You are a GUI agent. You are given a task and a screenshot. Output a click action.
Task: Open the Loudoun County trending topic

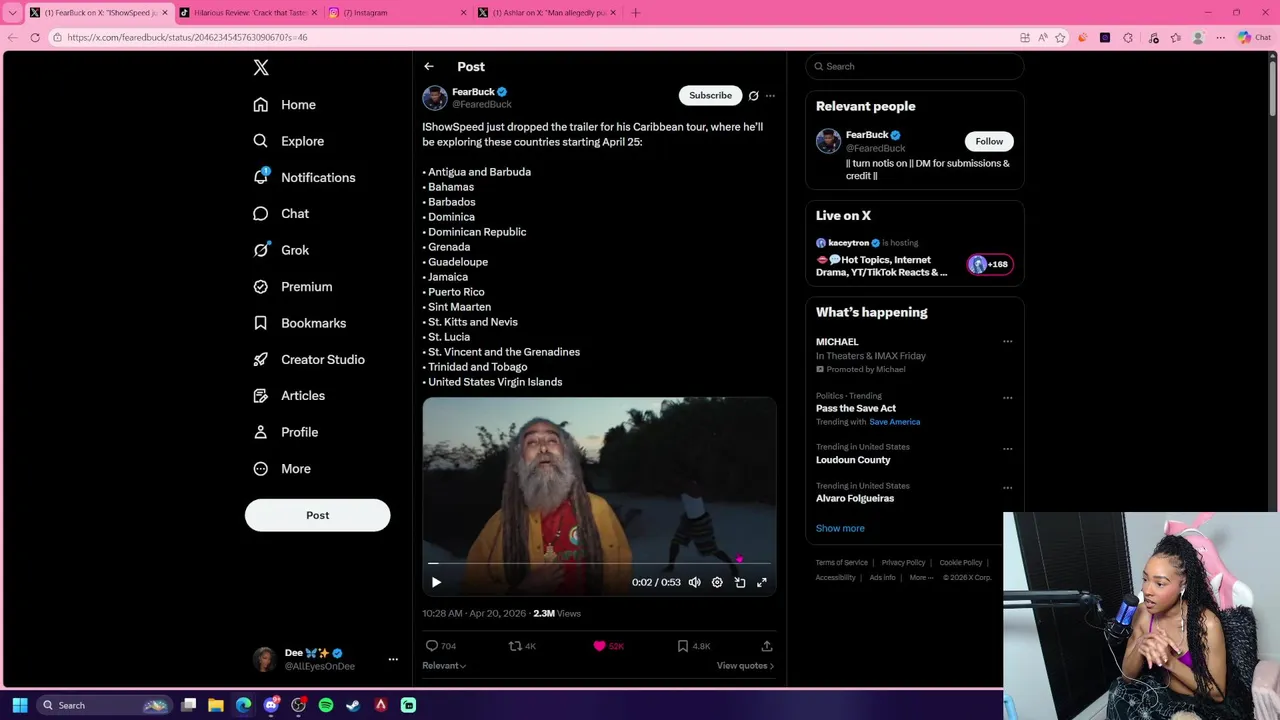click(853, 460)
